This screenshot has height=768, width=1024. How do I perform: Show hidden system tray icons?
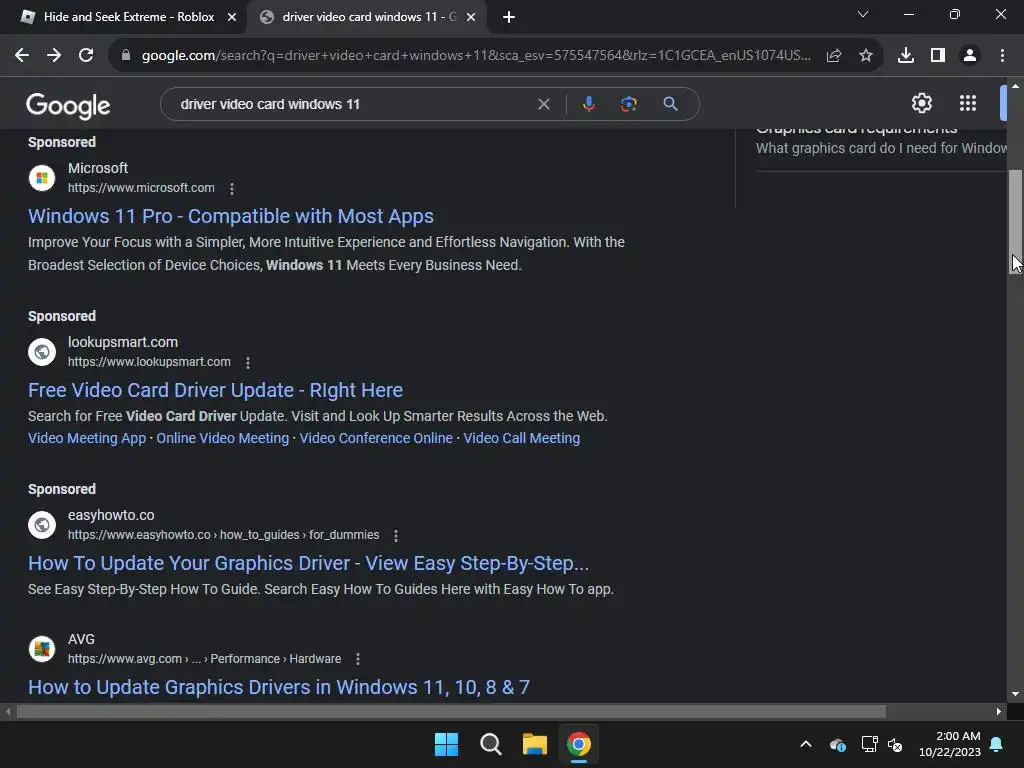(x=806, y=744)
